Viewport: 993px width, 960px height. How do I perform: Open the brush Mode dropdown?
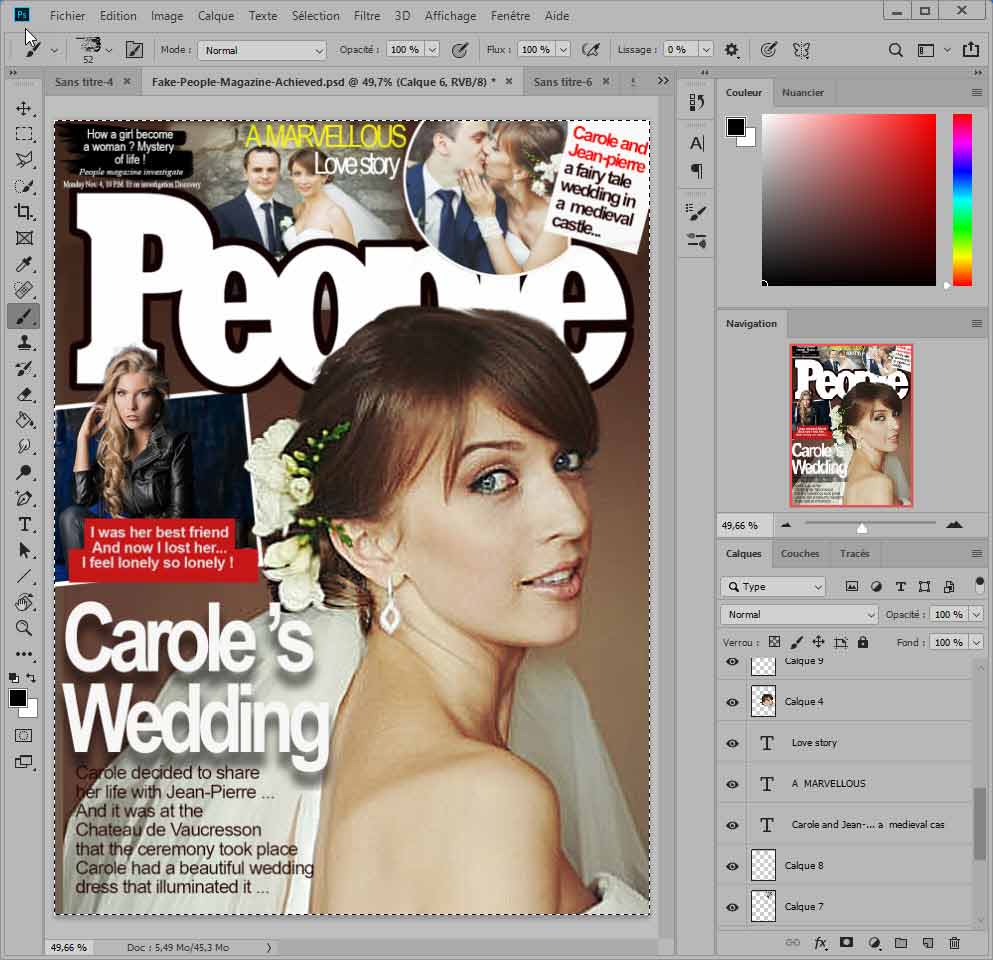(x=262, y=51)
